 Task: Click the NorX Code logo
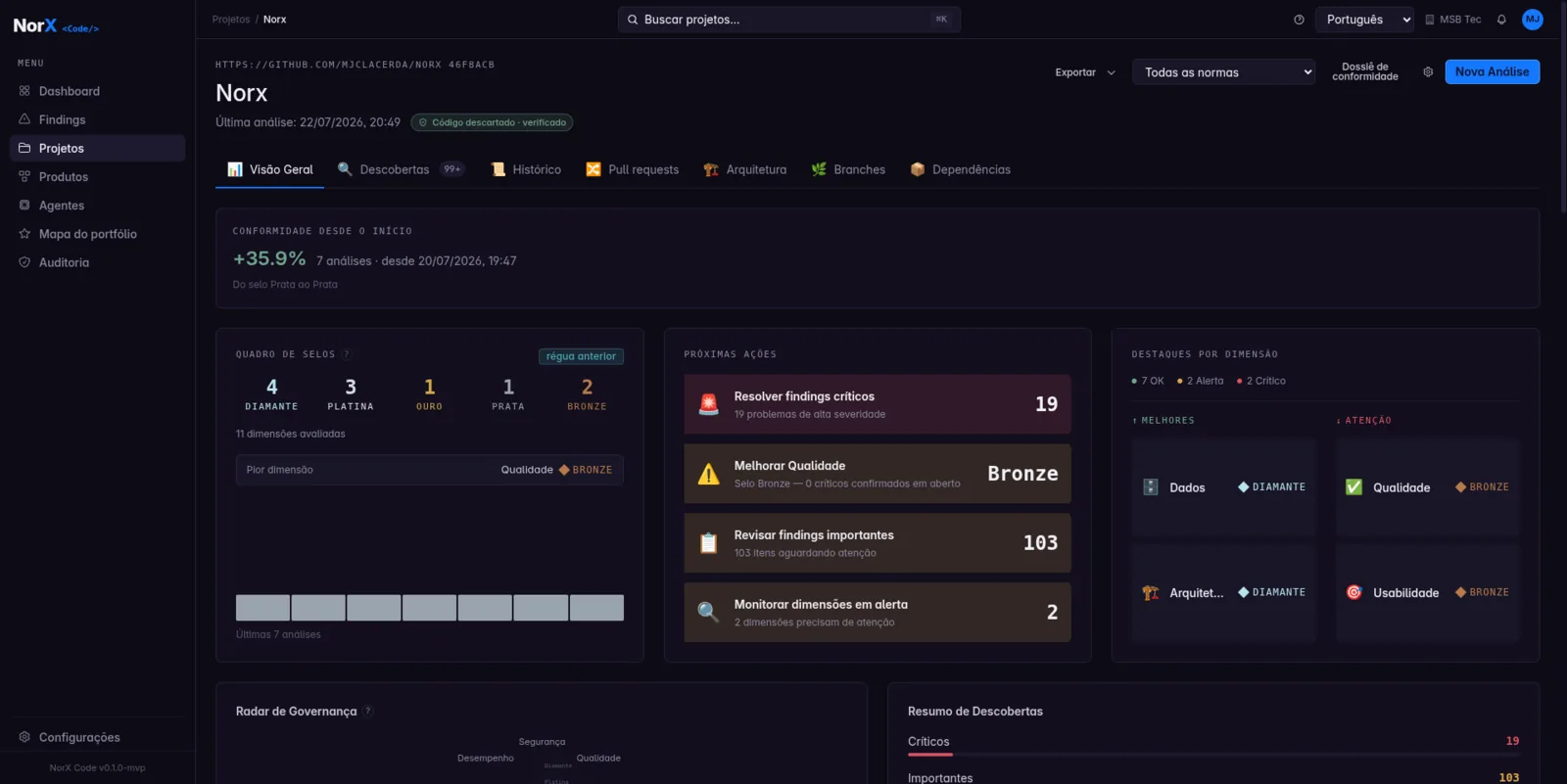(x=56, y=26)
